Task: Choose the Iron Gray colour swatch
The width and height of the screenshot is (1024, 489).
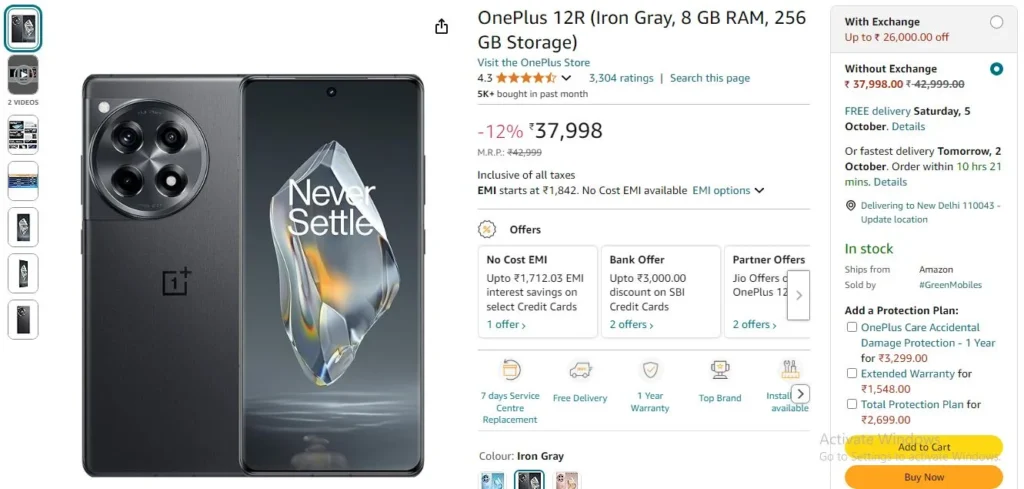Action: pos(528,481)
